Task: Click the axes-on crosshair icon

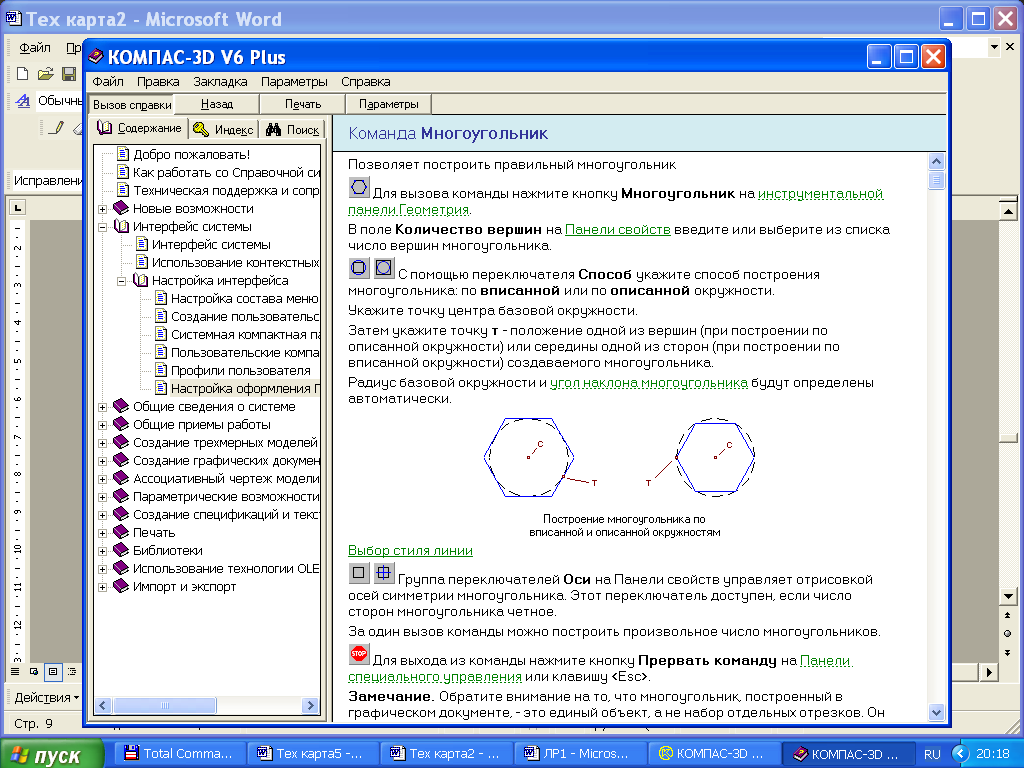Action: [x=383, y=573]
